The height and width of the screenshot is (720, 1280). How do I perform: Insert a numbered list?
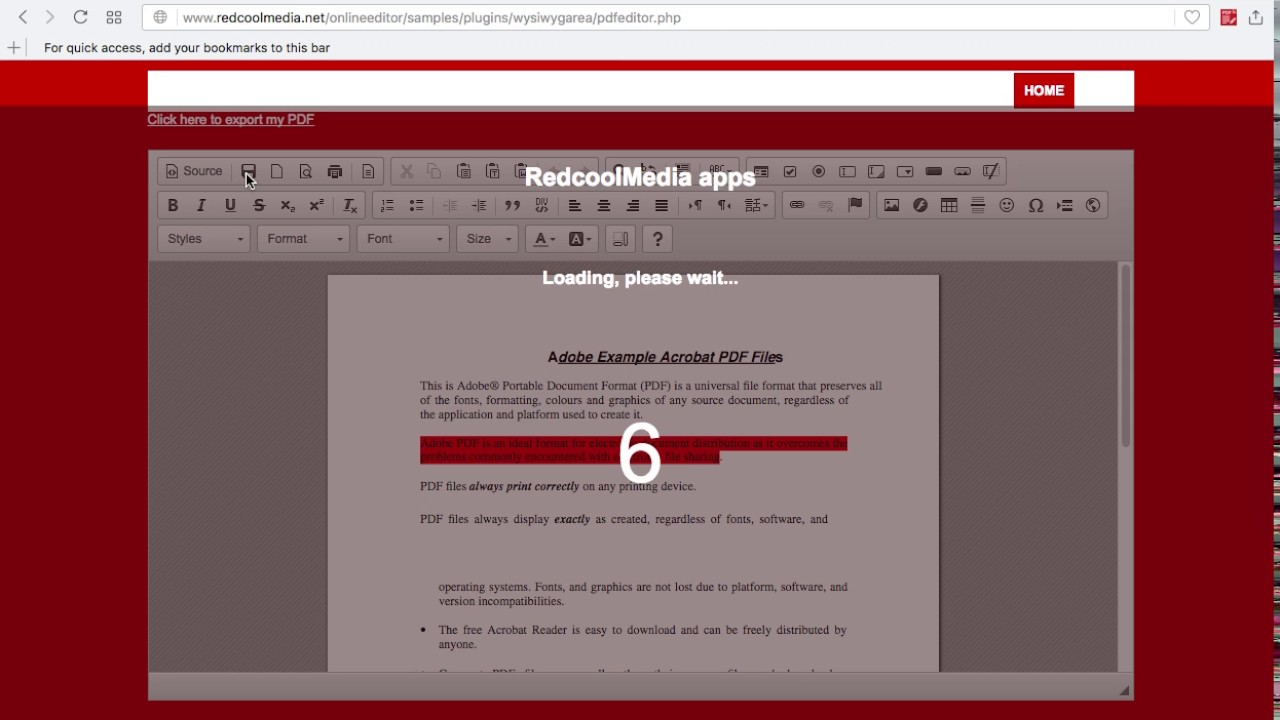coord(387,205)
